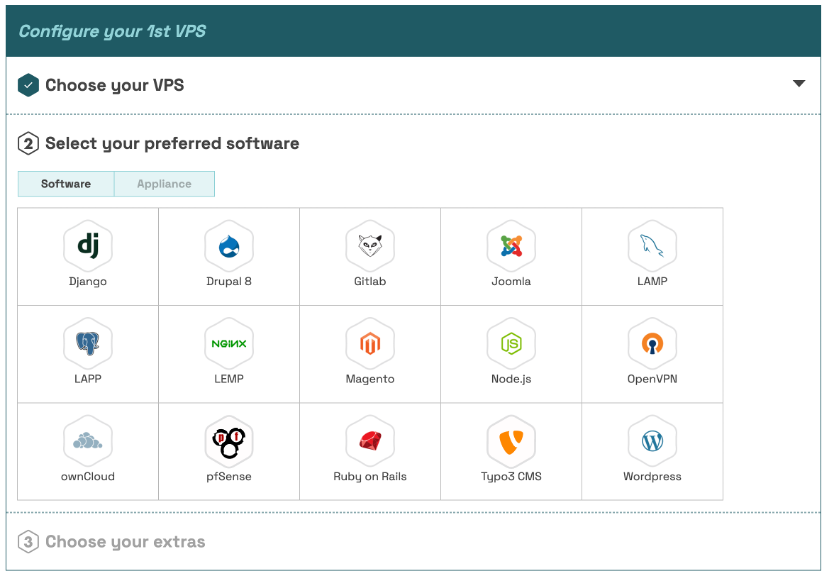Click the Select your preferred software heading

[172, 144]
